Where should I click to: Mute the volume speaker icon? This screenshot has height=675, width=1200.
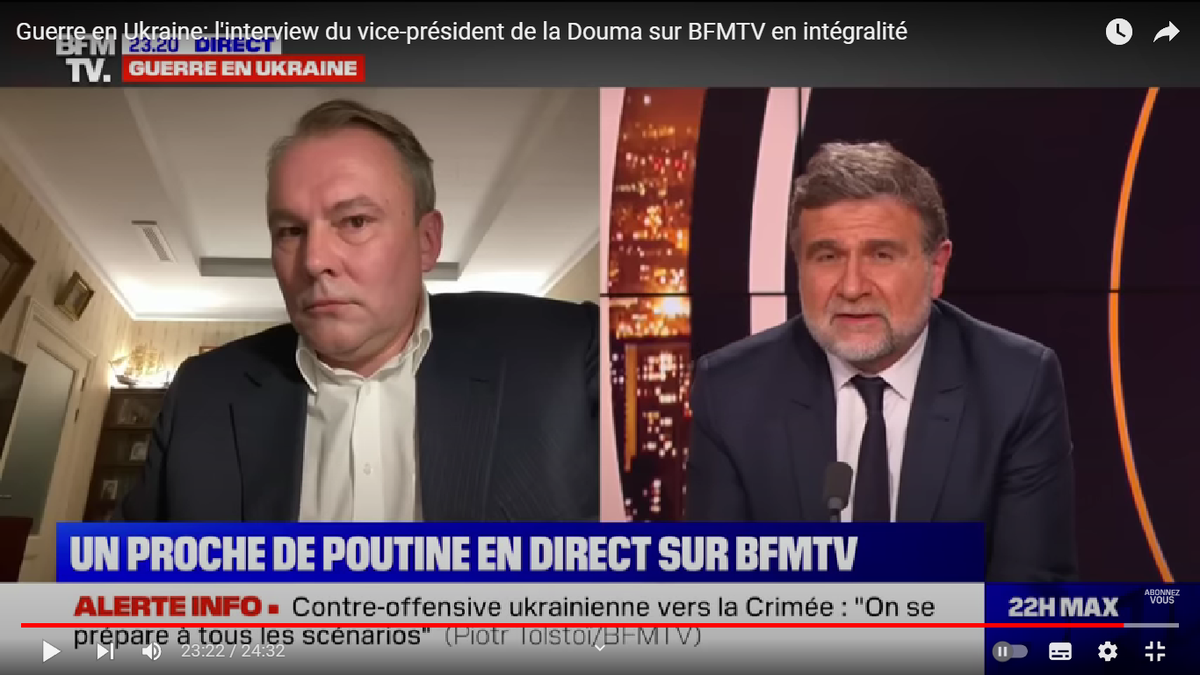point(151,651)
